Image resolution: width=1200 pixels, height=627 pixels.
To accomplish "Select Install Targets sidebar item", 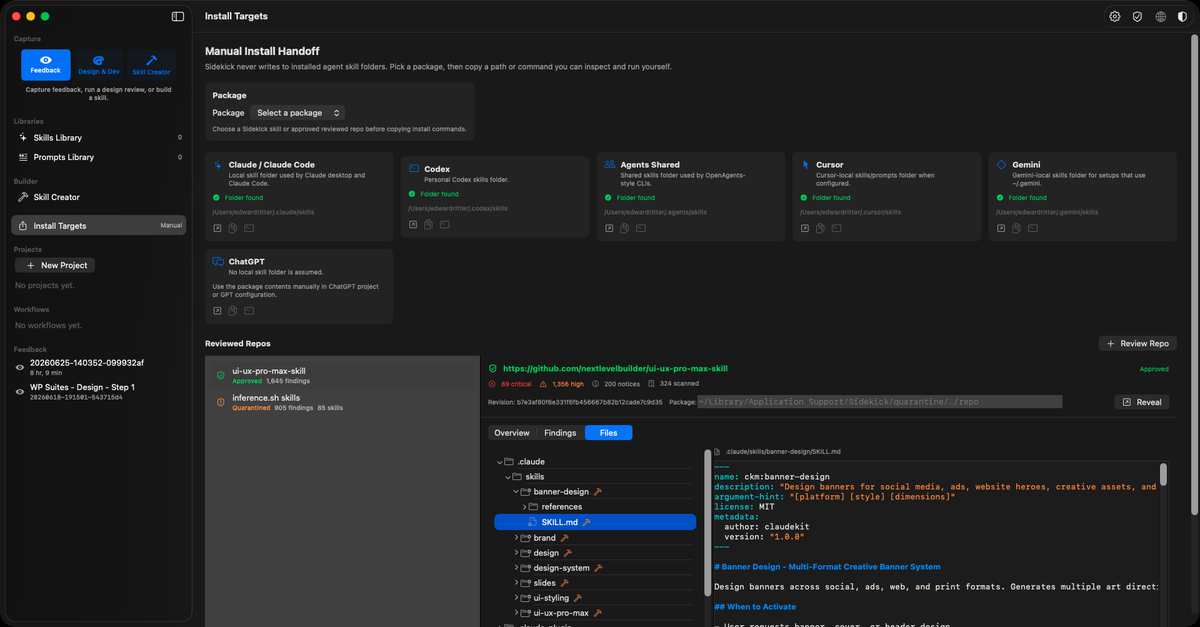I will (99, 225).
